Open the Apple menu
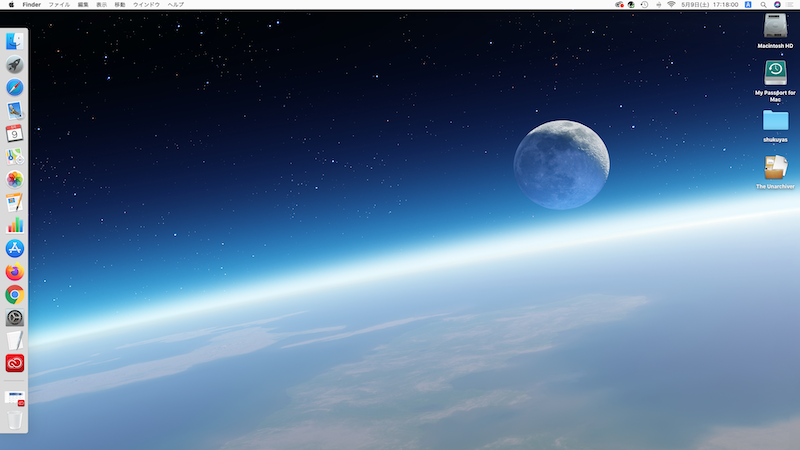 [x=11, y=5]
